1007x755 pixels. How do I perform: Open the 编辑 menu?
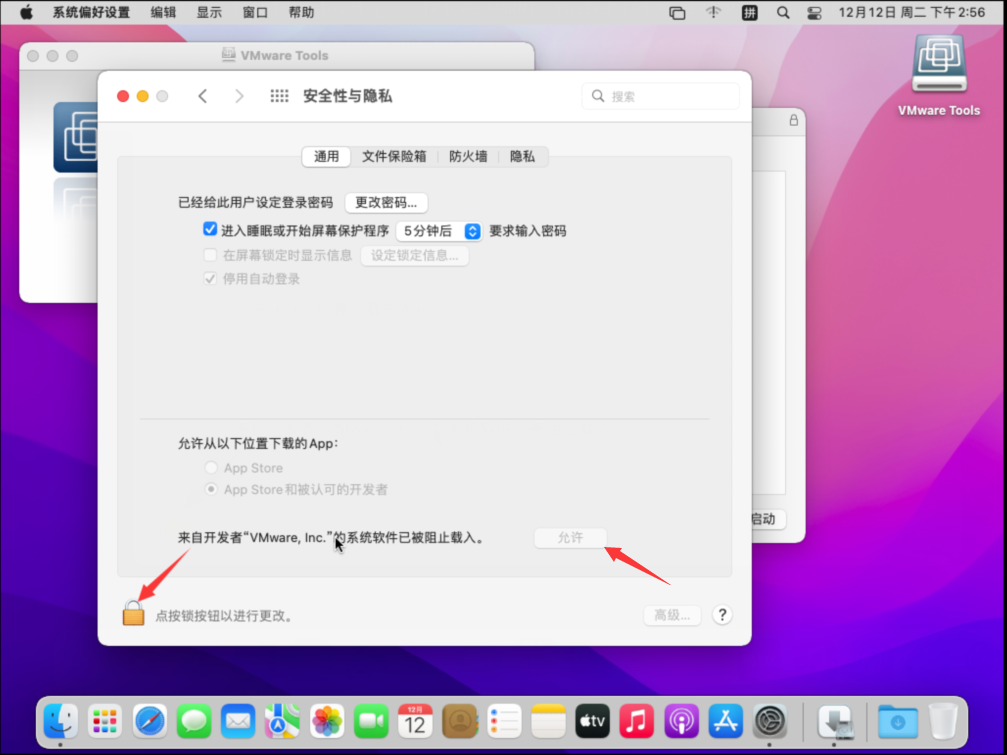(x=163, y=12)
